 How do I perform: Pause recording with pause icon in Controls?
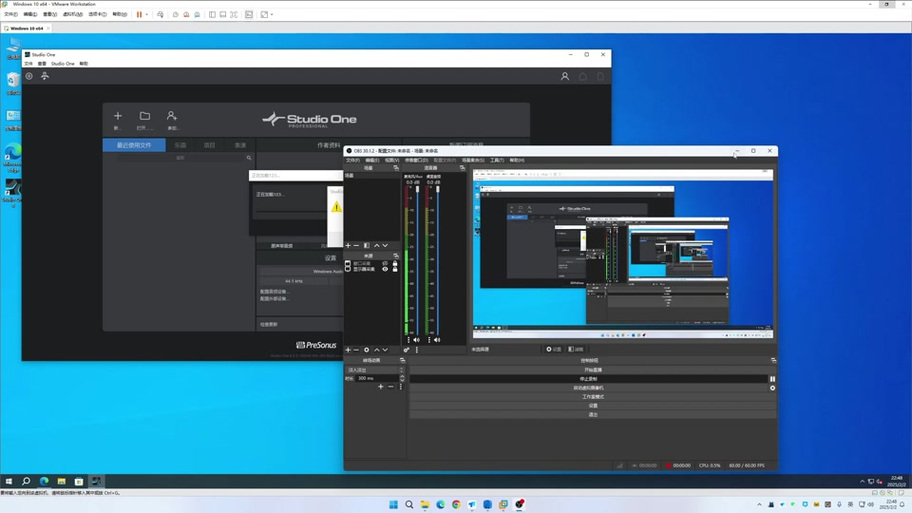click(x=772, y=379)
